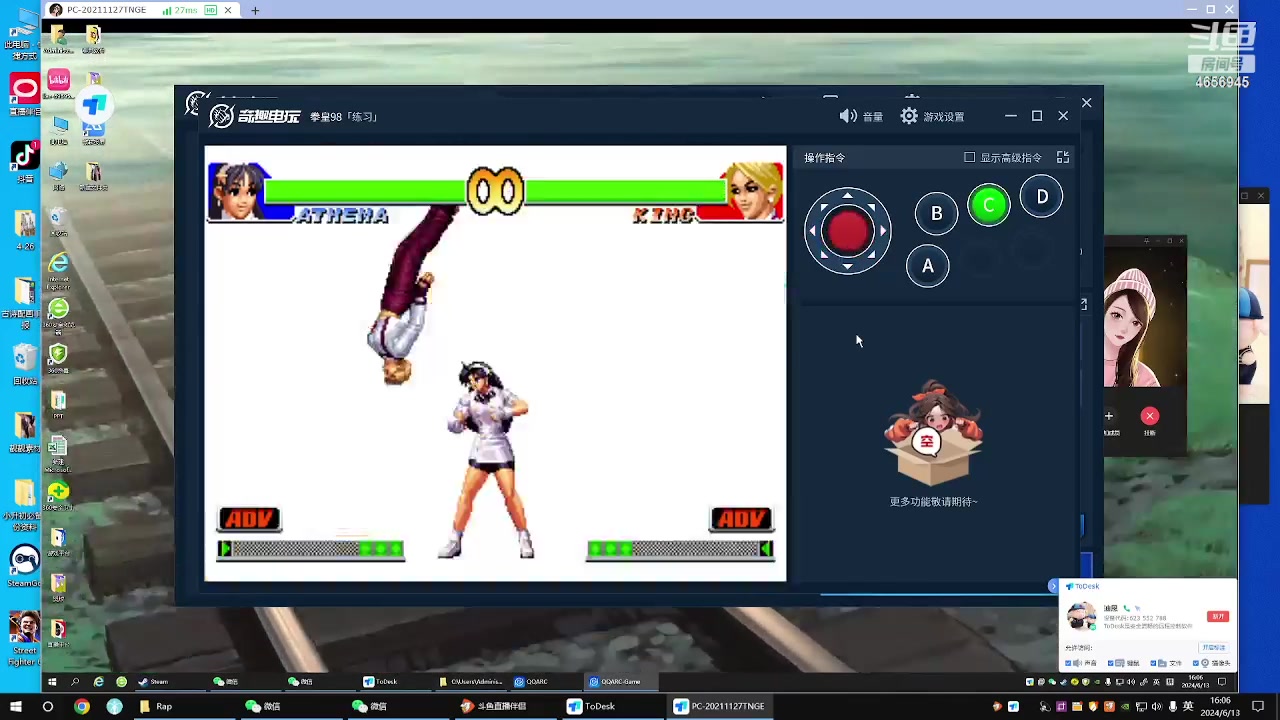Click the joystick right arrow

click(x=883, y=231)
